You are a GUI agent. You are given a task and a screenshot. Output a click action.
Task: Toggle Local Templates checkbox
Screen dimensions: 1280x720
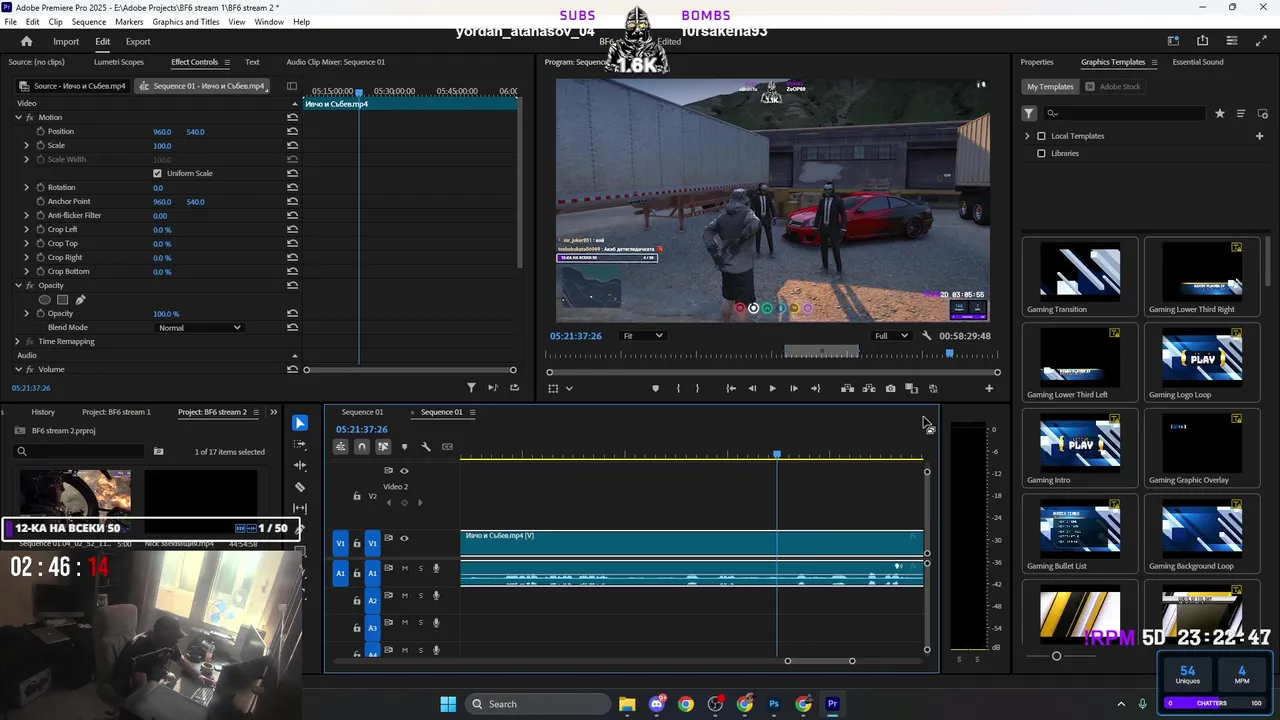click(1041, 136)
